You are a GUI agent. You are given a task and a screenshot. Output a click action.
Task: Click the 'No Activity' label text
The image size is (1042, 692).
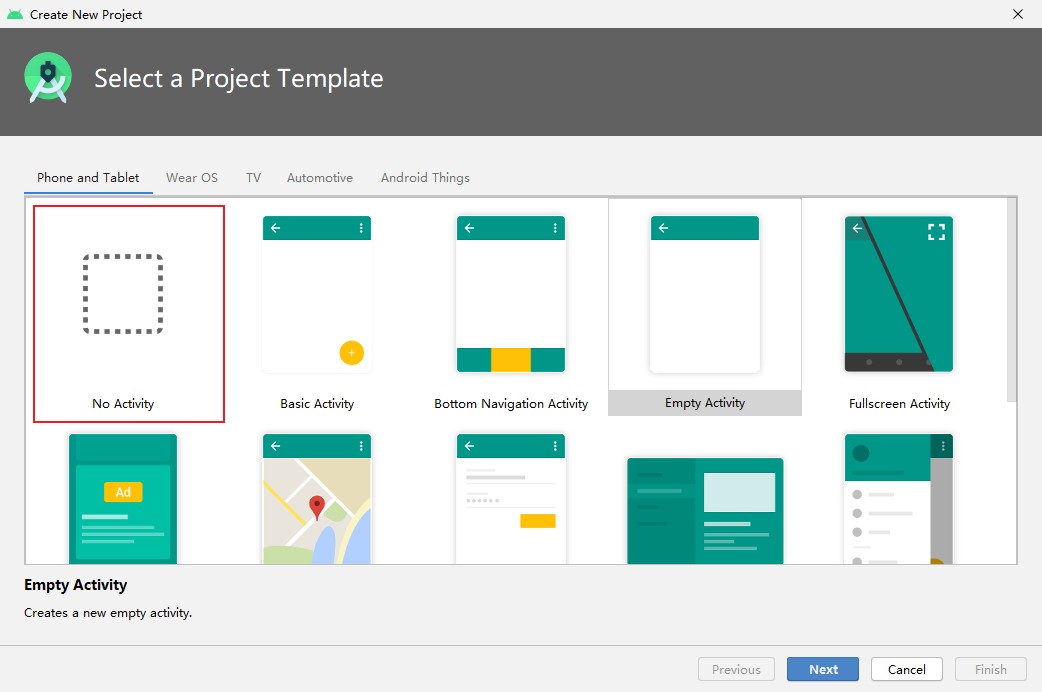pyautogui.click(x=123, y=404)
